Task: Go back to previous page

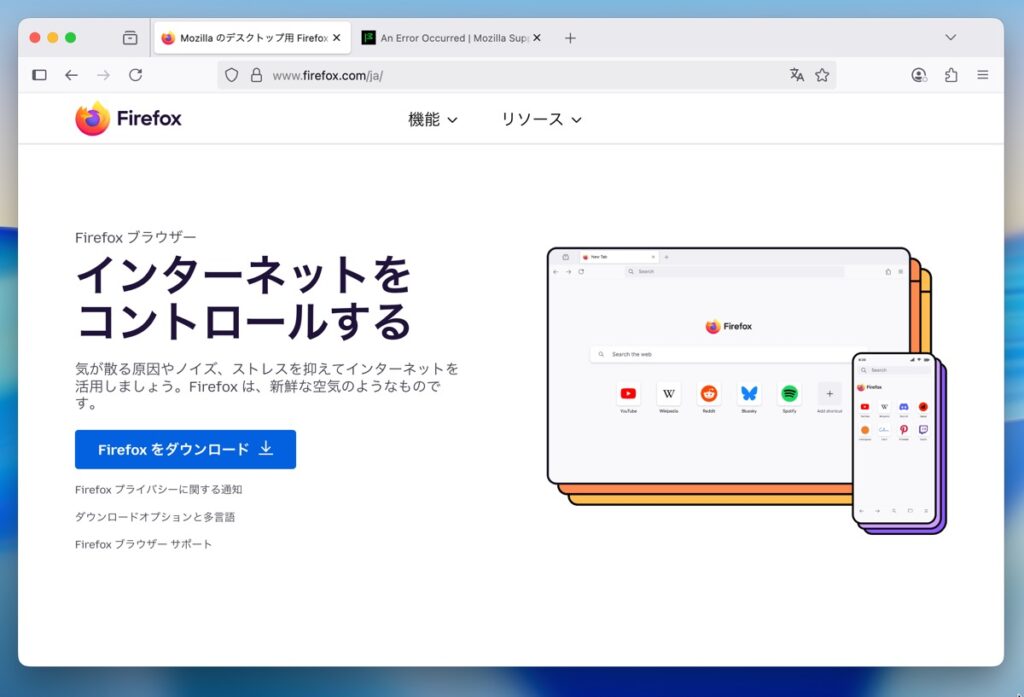Action: point(71,75)
